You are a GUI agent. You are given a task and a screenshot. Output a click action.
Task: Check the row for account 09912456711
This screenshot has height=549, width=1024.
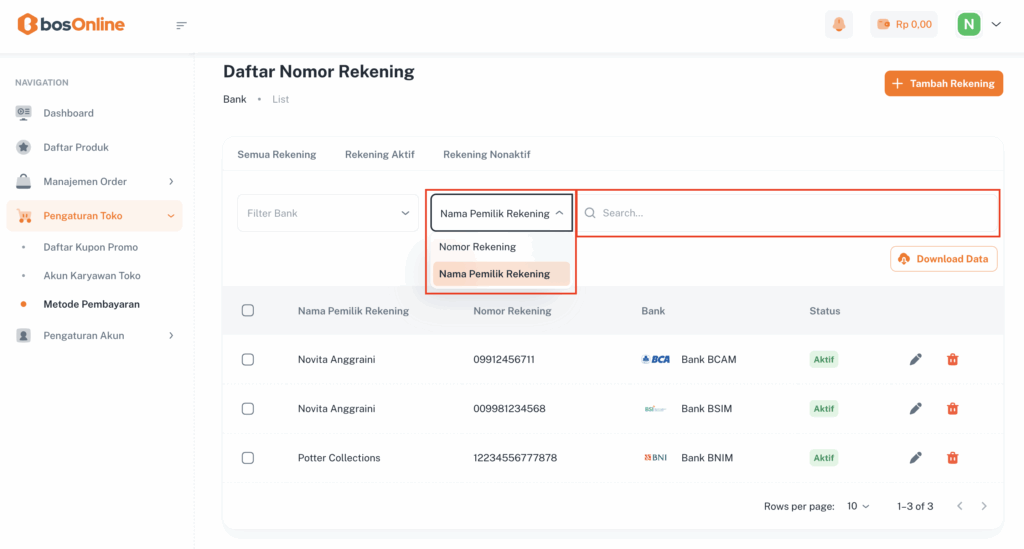click(x=248, y=359)
